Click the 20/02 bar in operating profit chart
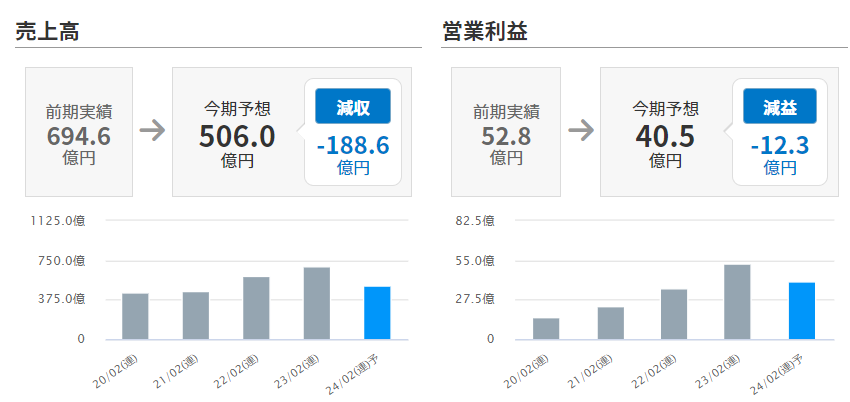 (546, 329)
